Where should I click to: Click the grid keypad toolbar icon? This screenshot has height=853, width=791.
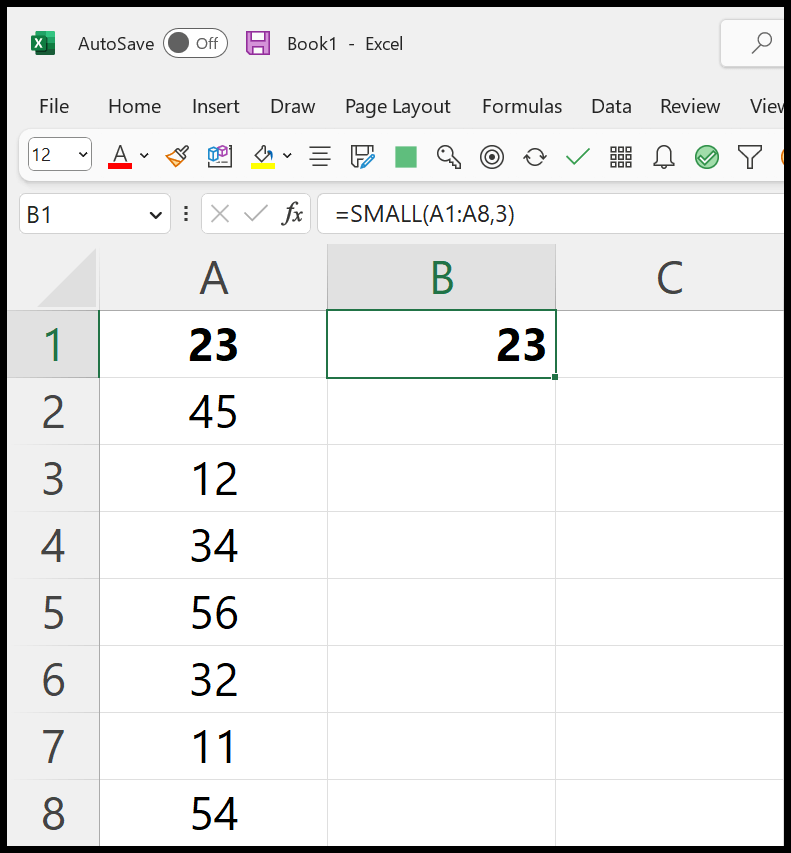(620, 157)
